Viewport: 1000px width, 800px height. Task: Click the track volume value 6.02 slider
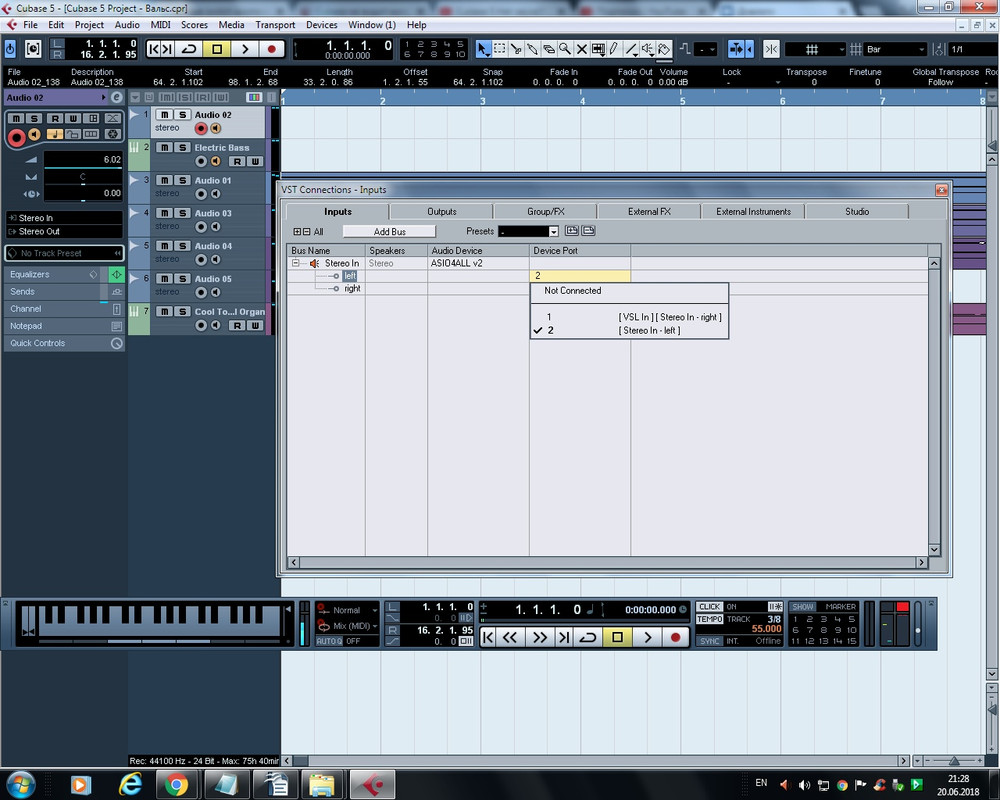[x=83, y=159]
